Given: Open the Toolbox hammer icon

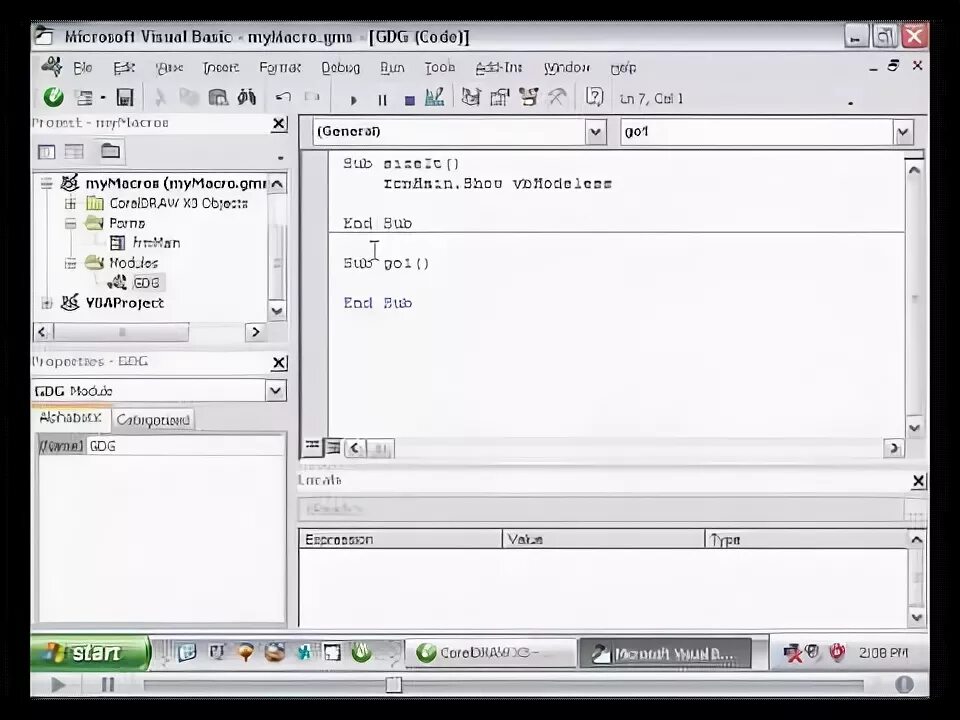Looking at the screenshot, I should pos(557,97).
